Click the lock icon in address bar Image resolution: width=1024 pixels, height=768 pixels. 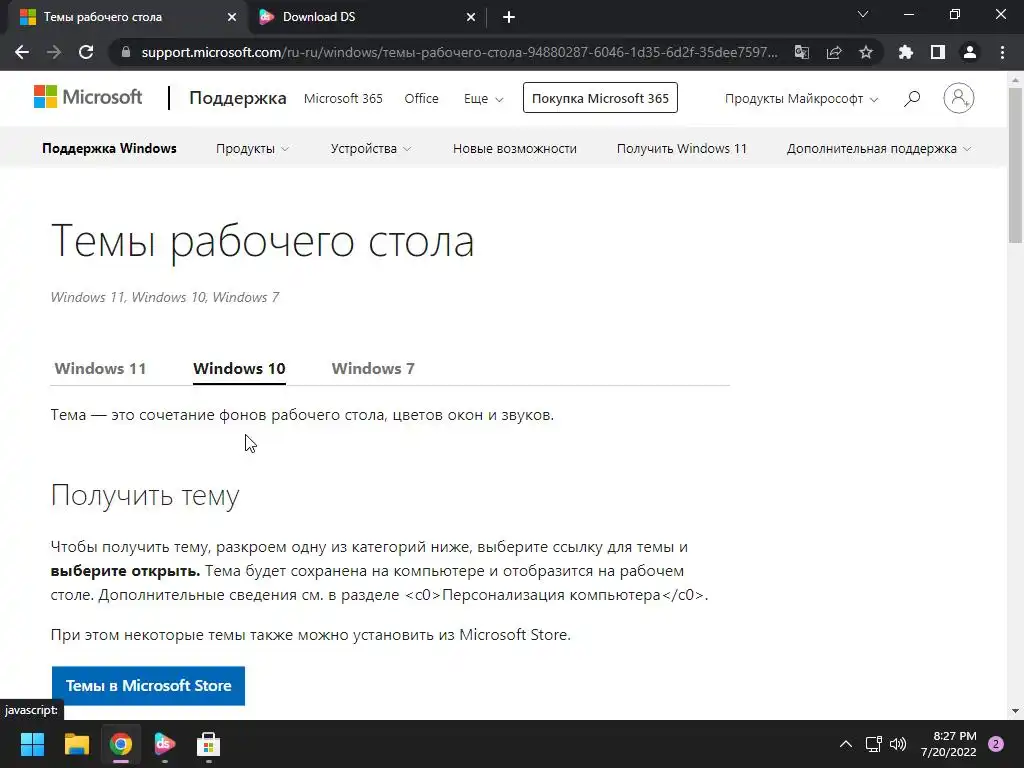point(126,52)
